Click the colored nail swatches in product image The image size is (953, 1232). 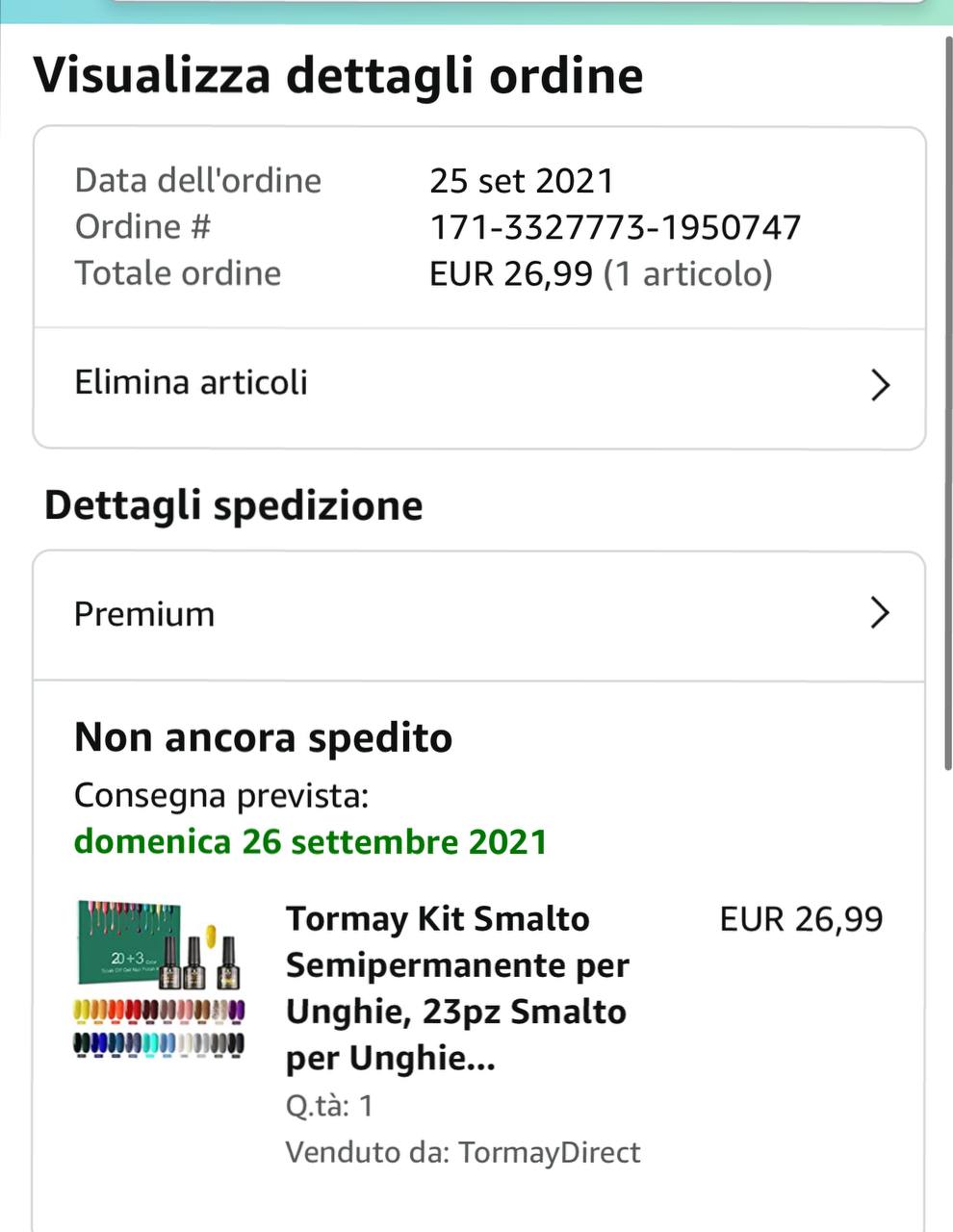(x=160, y=1026)
